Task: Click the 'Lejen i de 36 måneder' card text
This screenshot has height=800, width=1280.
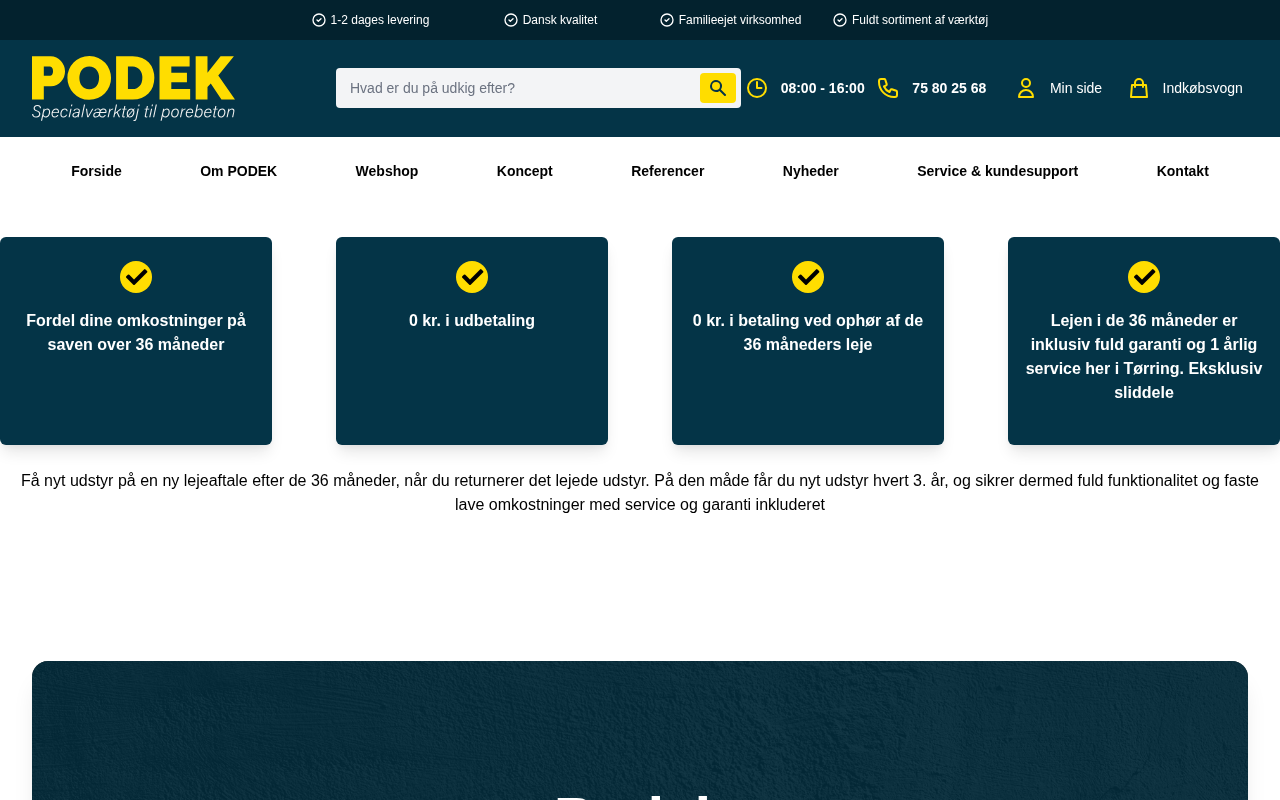Action: tap(1144, 357)
